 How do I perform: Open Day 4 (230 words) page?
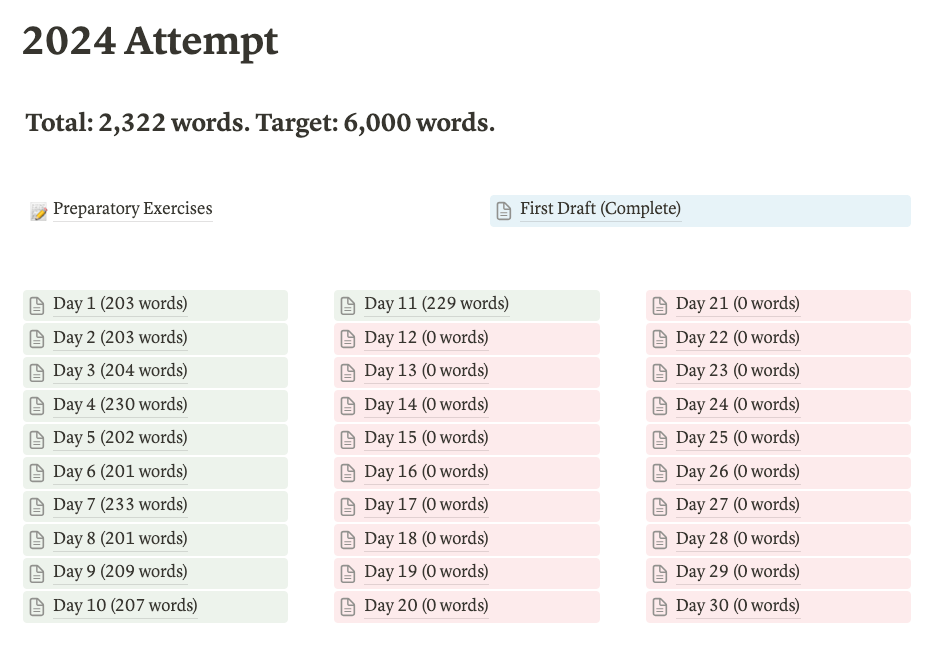point(120,405)
